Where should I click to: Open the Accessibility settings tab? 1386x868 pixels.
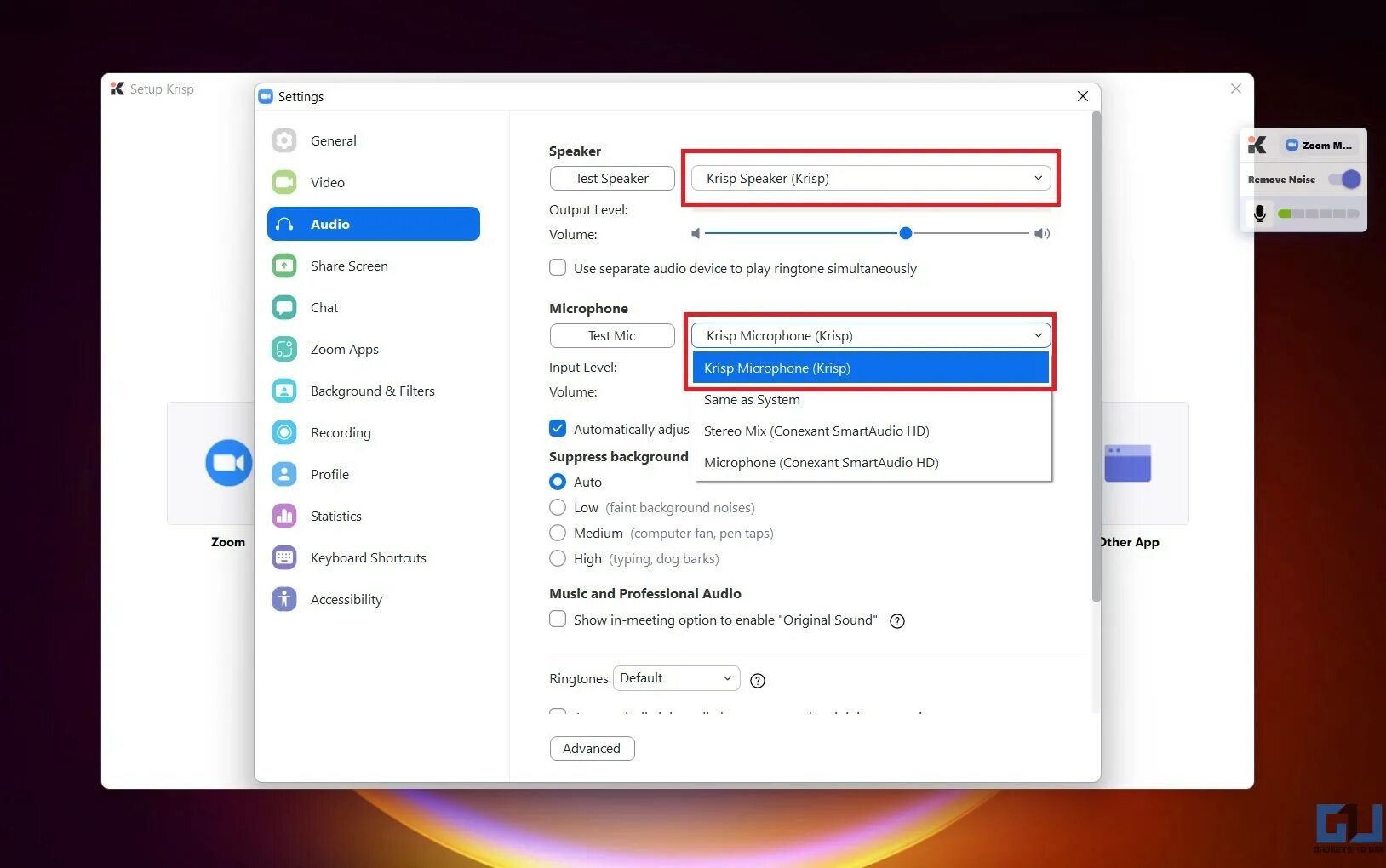tap(374, 599)
